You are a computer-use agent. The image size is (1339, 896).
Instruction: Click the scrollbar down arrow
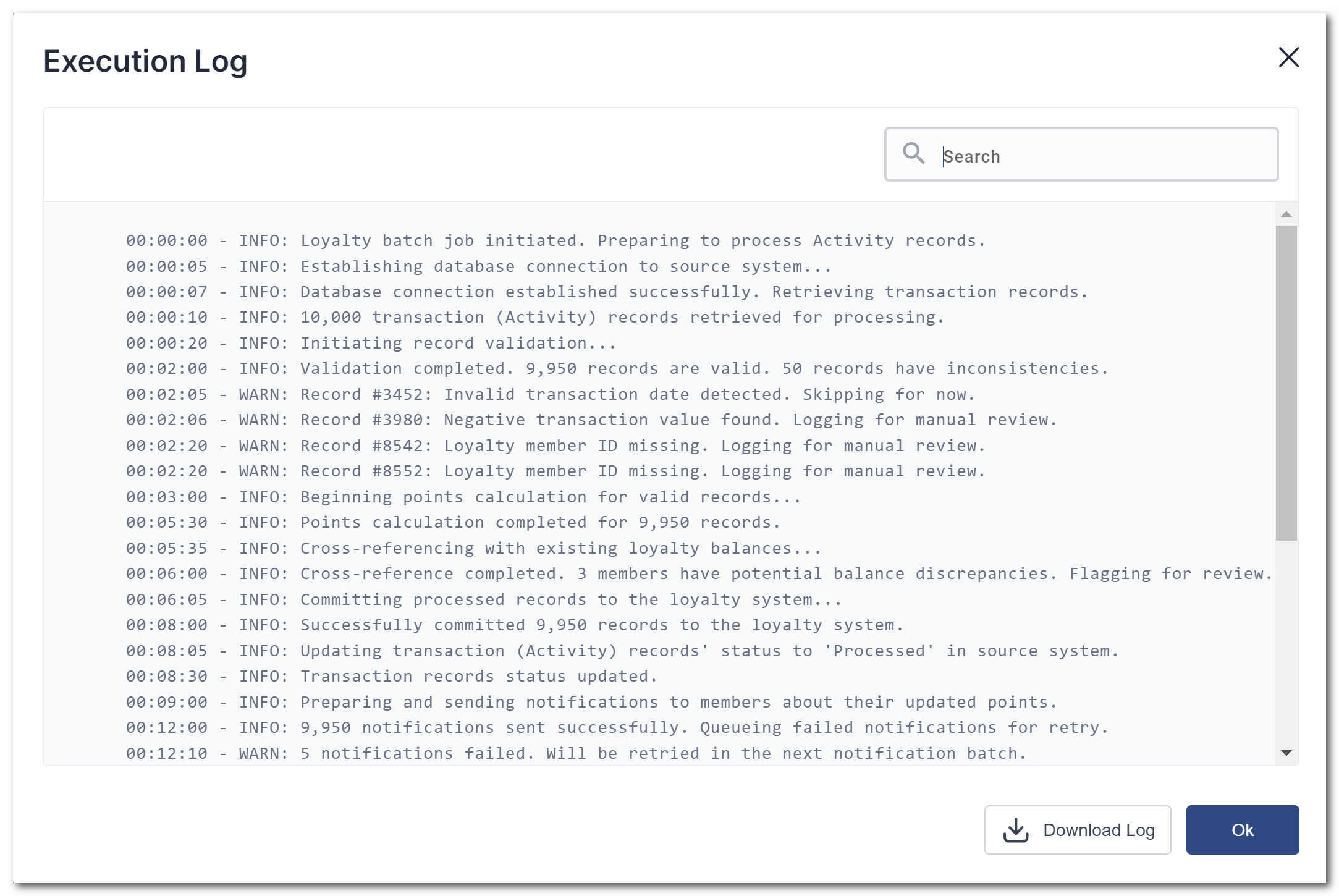(1286, 753)
